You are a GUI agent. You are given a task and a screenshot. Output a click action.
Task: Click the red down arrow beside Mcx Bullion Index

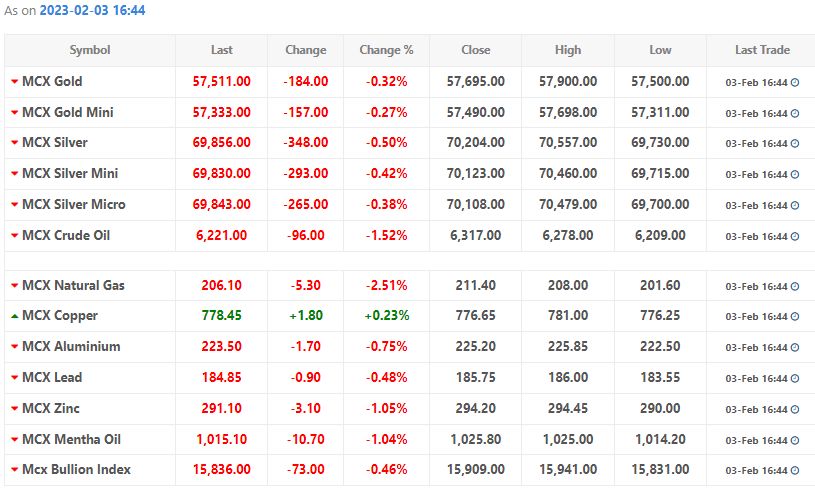point(15,470)
